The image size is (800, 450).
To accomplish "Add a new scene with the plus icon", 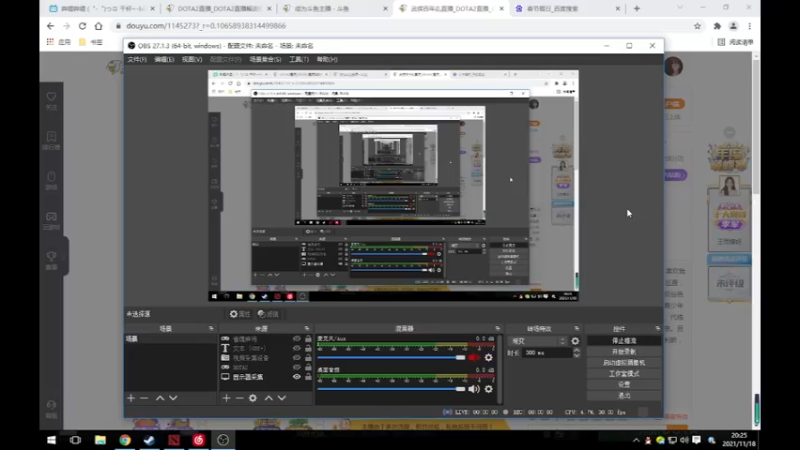I will click(131, 398).
